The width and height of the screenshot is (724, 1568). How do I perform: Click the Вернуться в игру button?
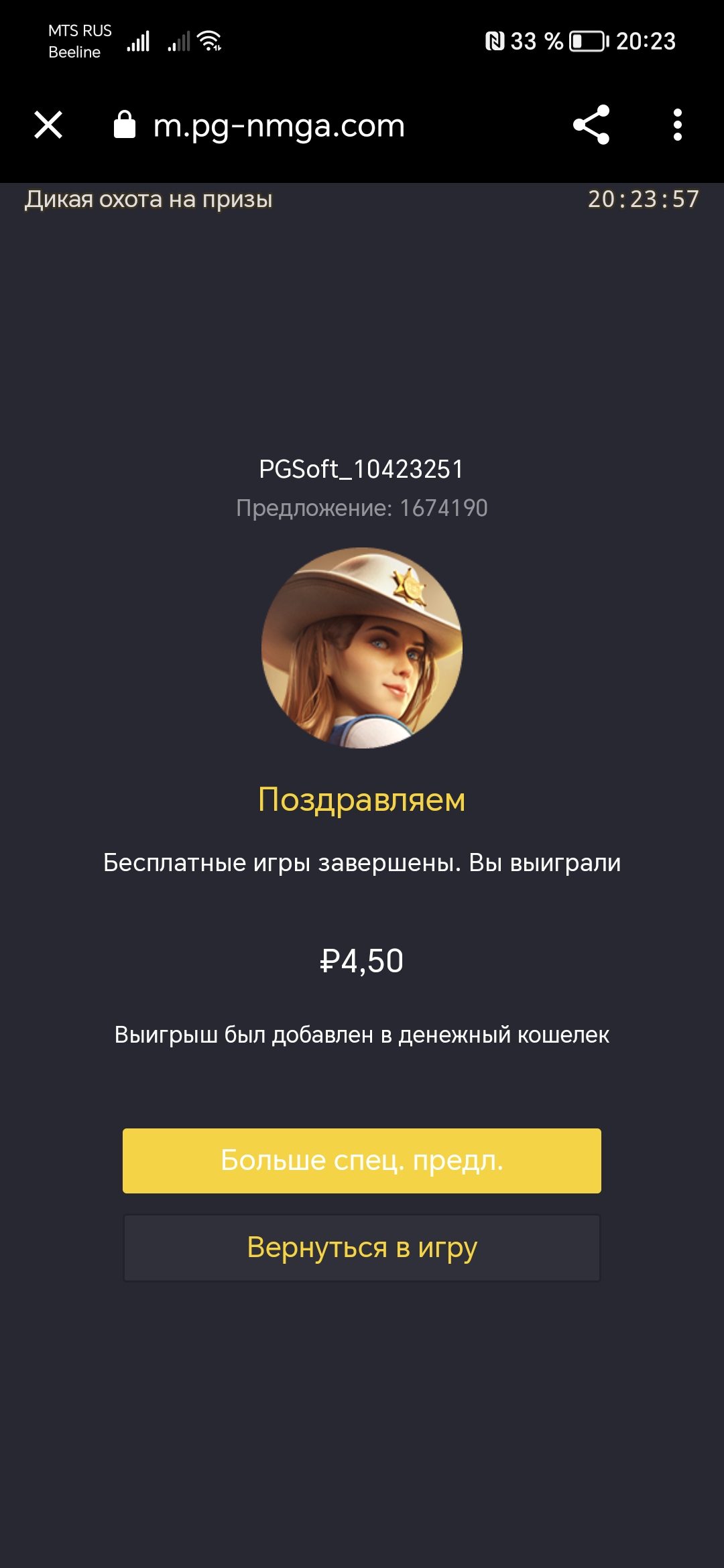point(362,1248)
